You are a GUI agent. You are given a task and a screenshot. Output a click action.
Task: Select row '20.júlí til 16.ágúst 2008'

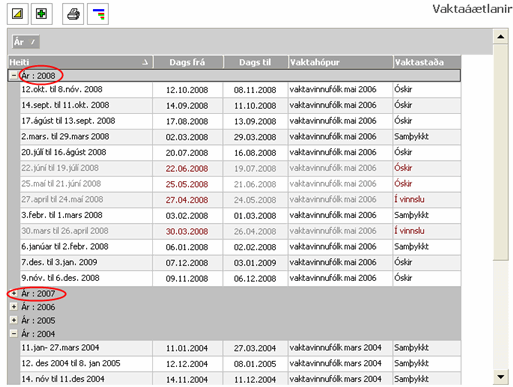pos(240,152)
